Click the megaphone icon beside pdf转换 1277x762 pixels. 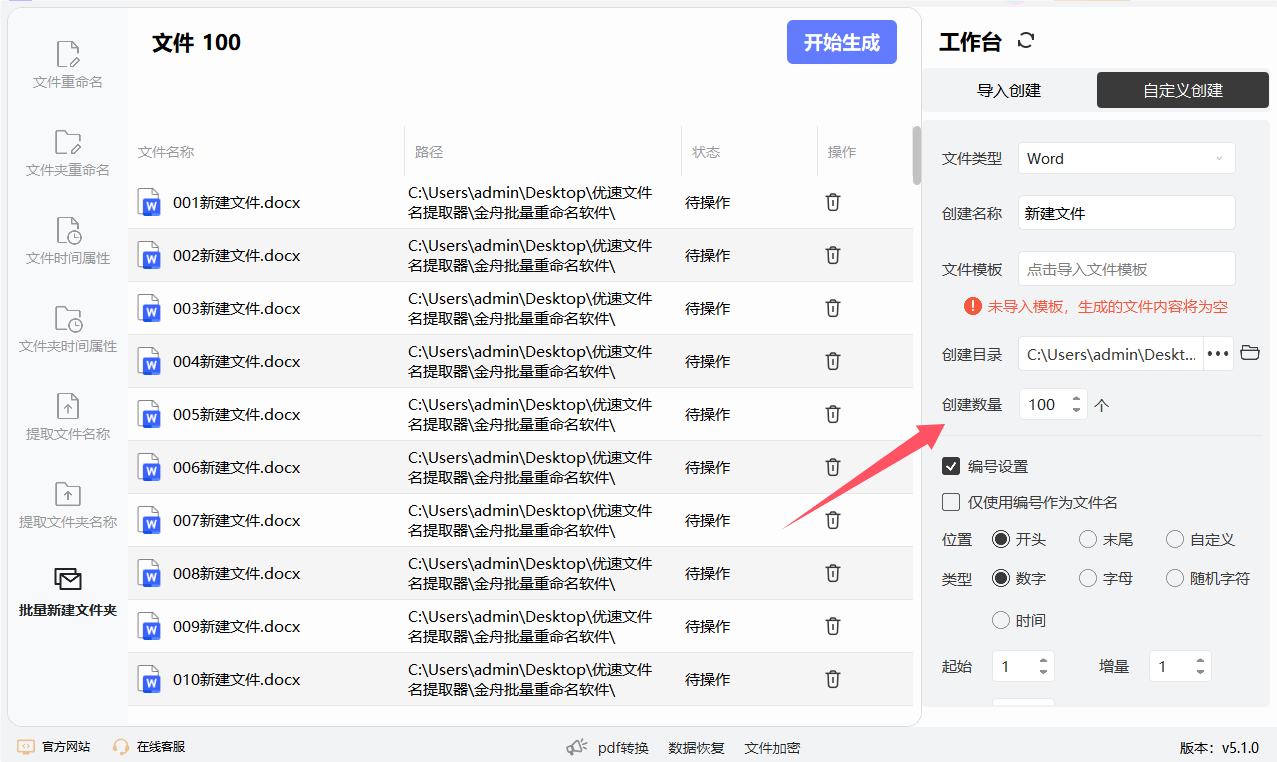tap(576, 747)
